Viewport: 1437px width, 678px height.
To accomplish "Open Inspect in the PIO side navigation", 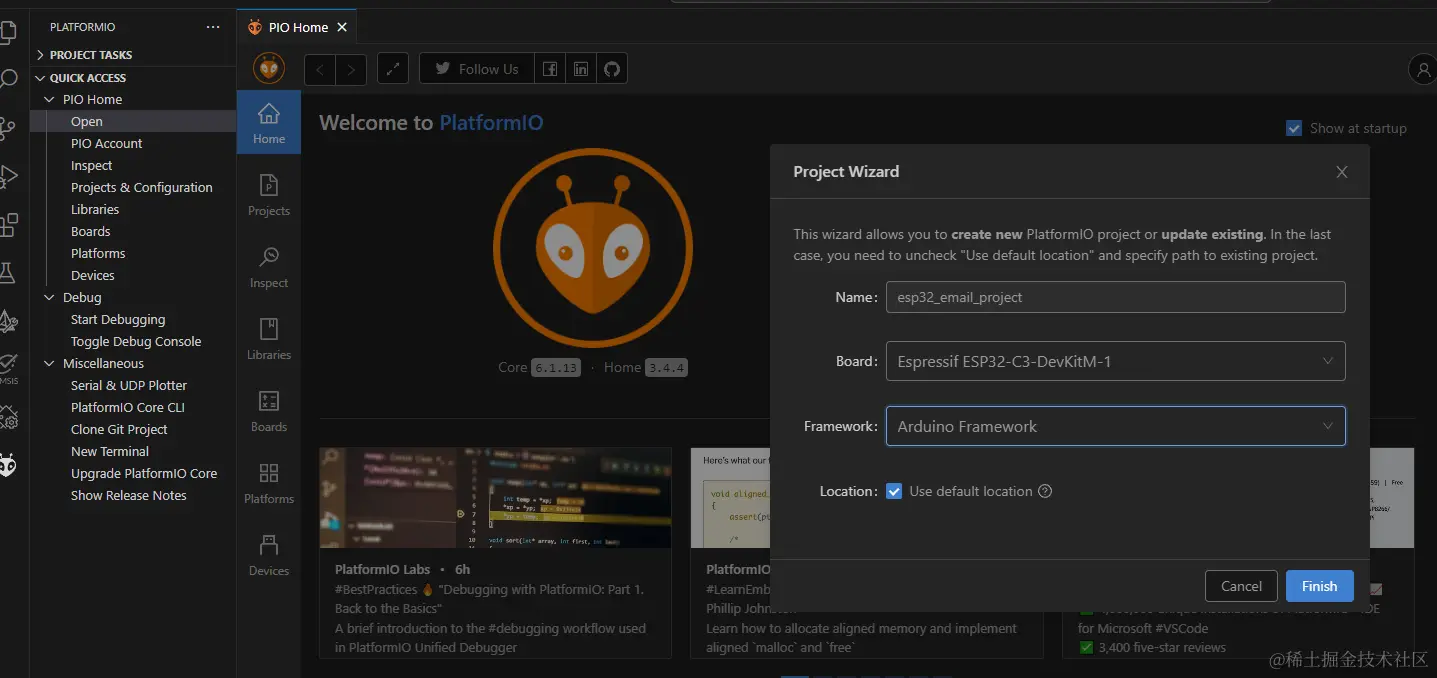I will tap(269, 267).
